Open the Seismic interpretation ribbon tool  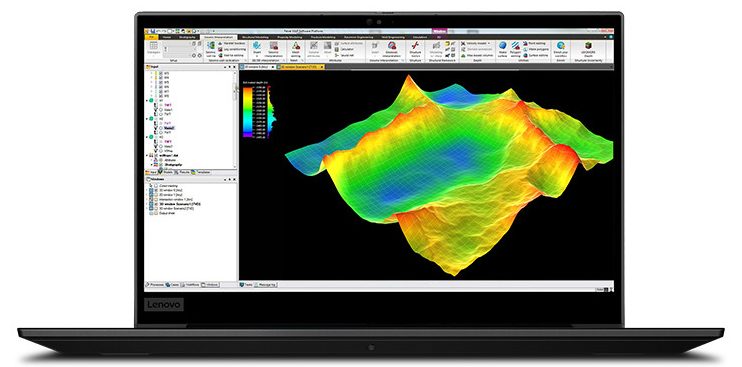(x=274, y=46)
